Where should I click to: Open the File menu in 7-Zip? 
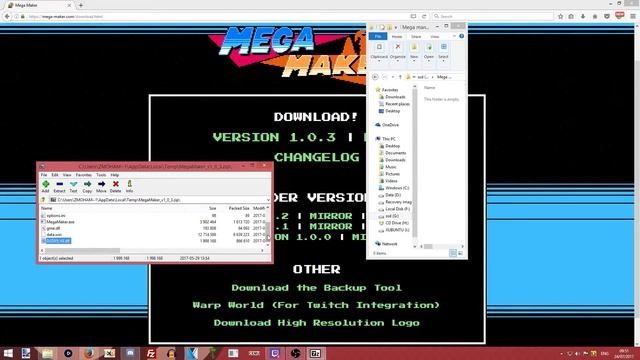pyautogui.click(x=44, y=175)
